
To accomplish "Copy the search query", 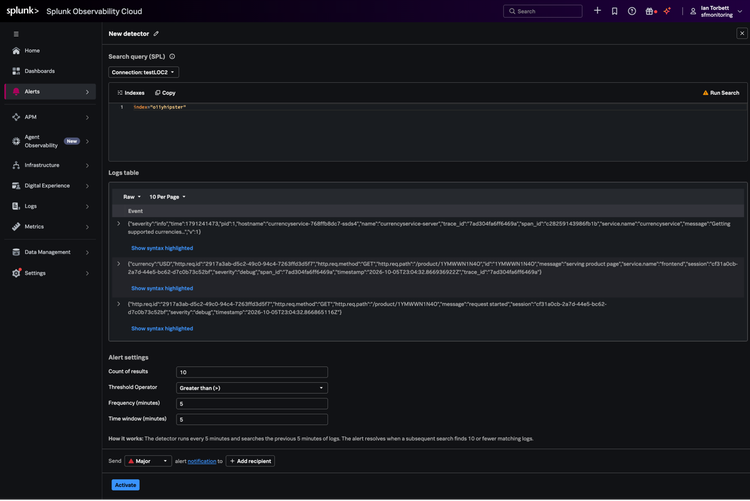I will (x=165, y=93).
